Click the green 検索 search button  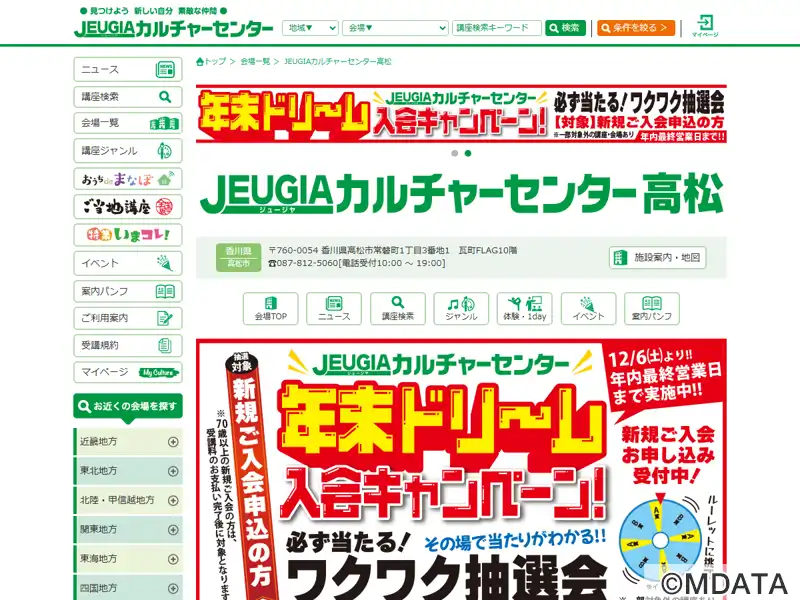(565, 28)
